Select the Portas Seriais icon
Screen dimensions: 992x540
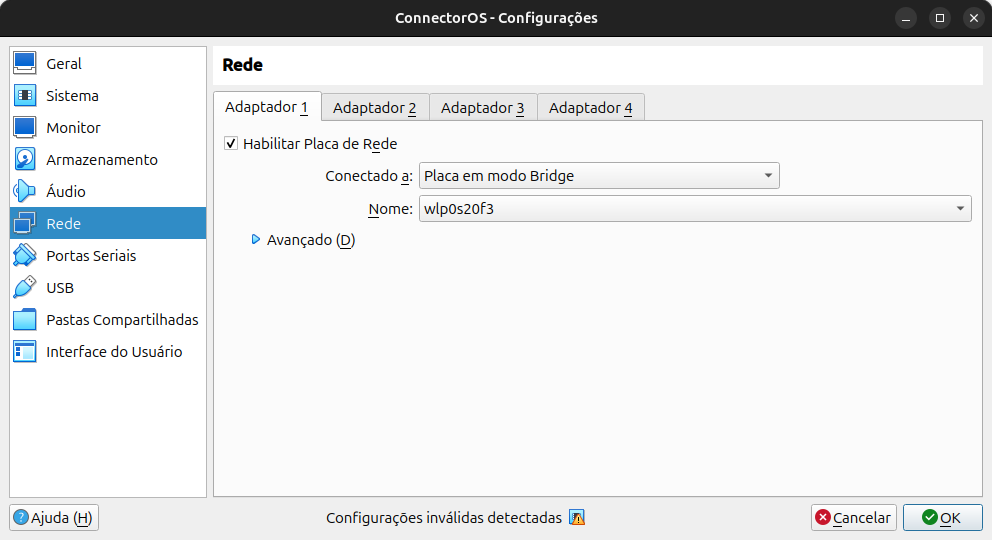click(25, 255)
